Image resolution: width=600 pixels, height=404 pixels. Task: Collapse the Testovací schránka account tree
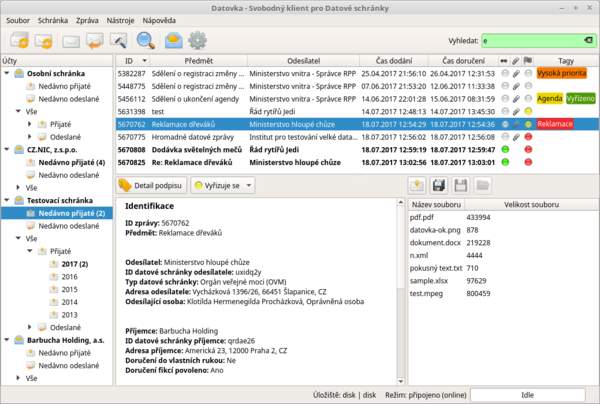coord(7,199)
